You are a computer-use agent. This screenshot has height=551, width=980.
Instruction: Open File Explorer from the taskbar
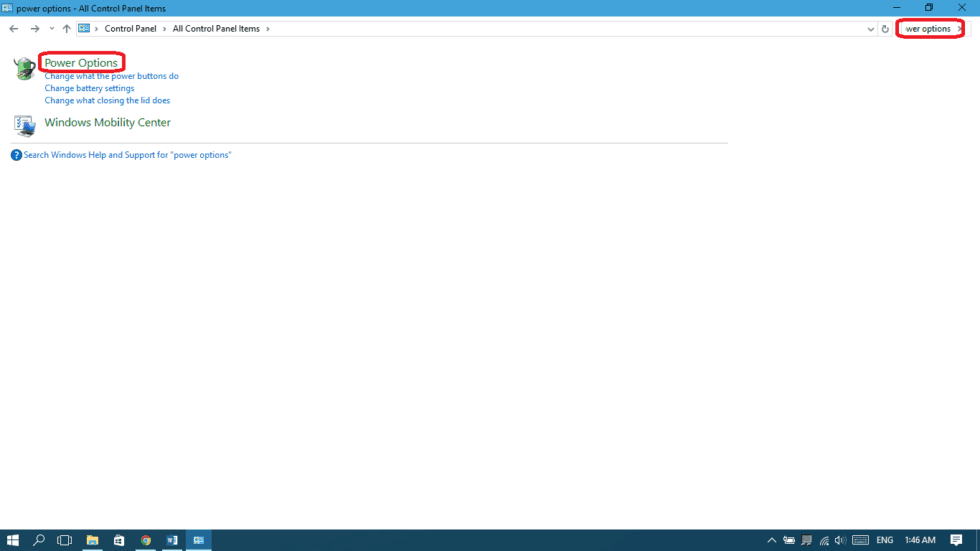tap(92, 540)
